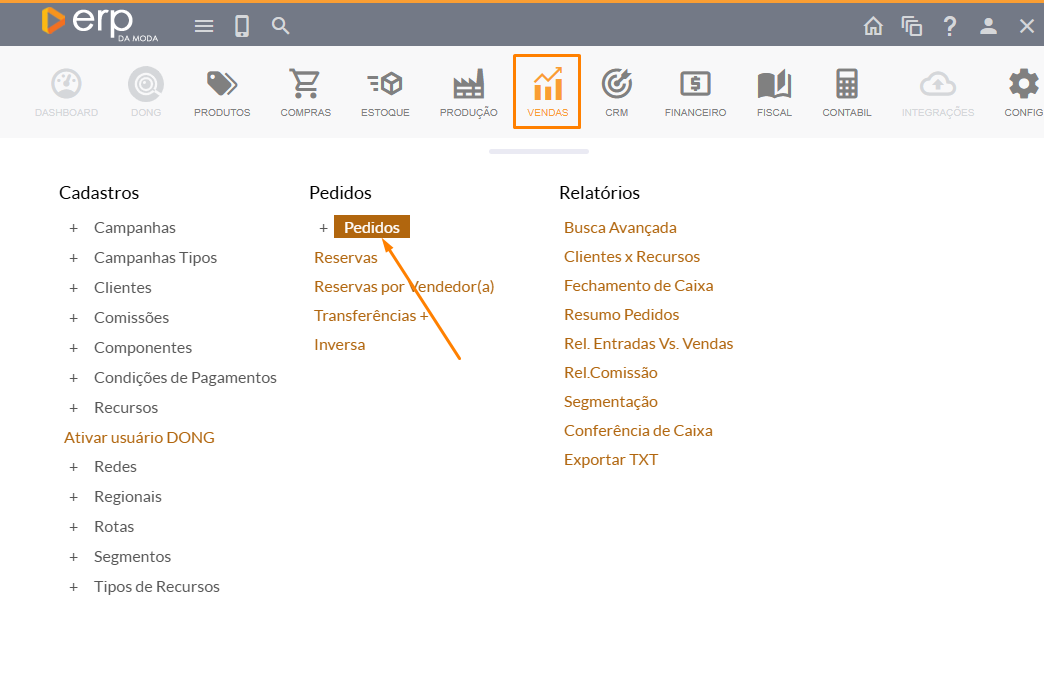Select the CRM target icon
Screen dimensions: 1044x676
(616, 92)
